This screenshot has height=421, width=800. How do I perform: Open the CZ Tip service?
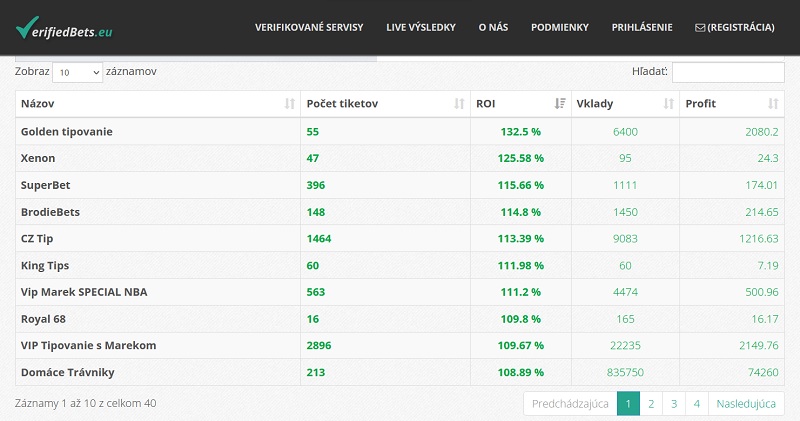point(37,239)
